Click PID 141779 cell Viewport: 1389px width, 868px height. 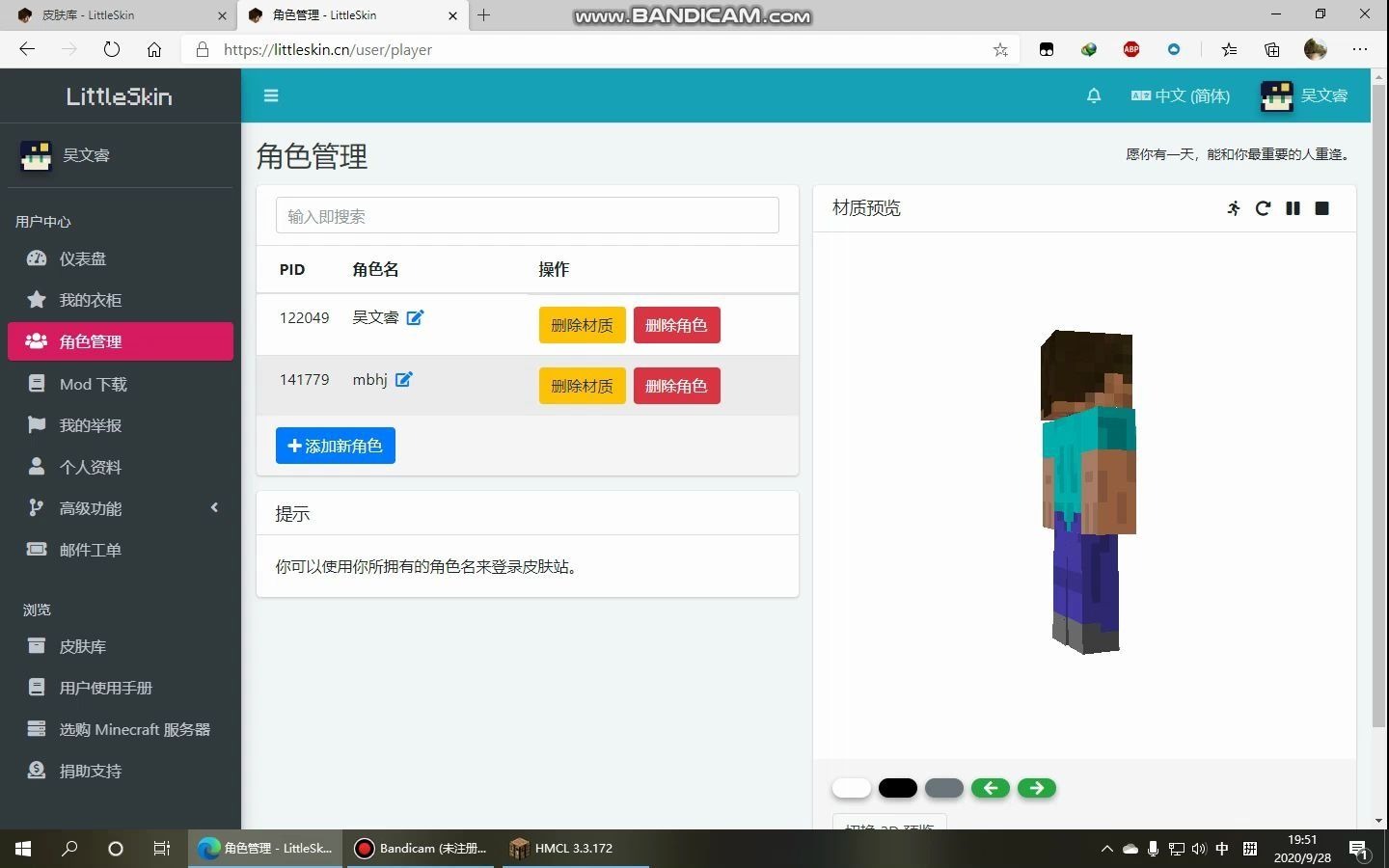(304, 379)
